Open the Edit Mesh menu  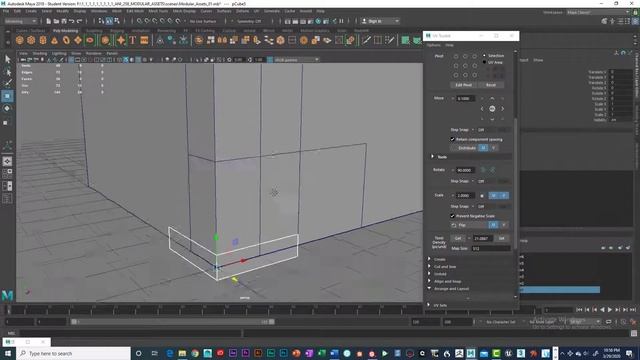click(135, 11)
